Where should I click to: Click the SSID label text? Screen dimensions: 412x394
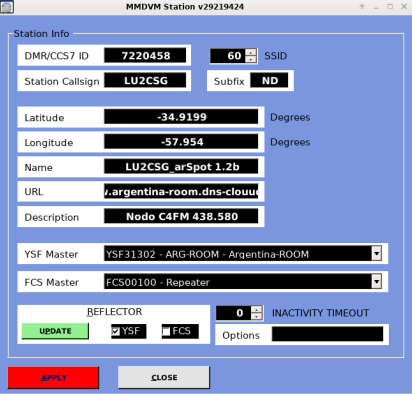pos(276,56)
